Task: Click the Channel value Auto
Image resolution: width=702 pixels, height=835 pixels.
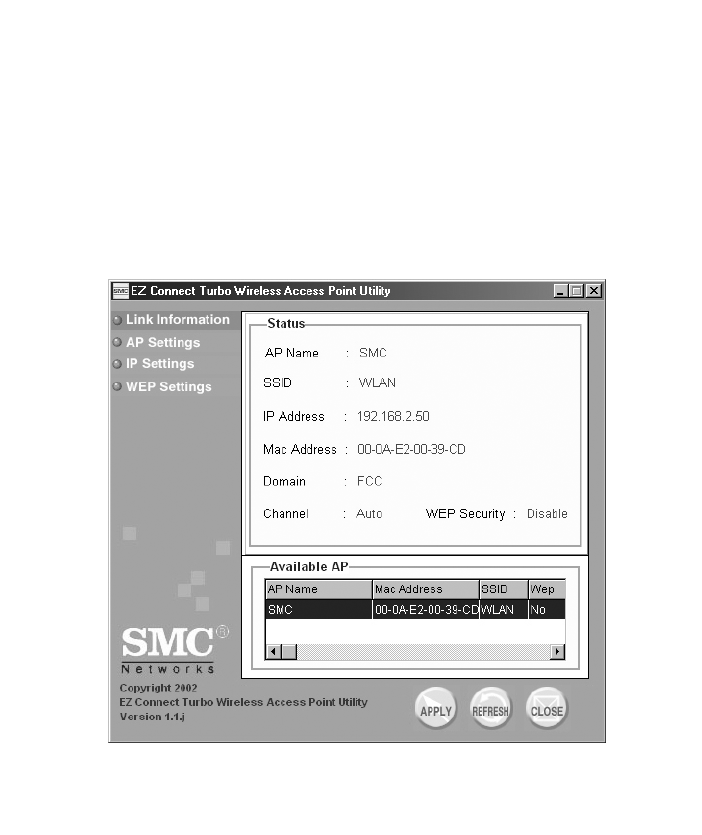Action: [x=369, y=514]
